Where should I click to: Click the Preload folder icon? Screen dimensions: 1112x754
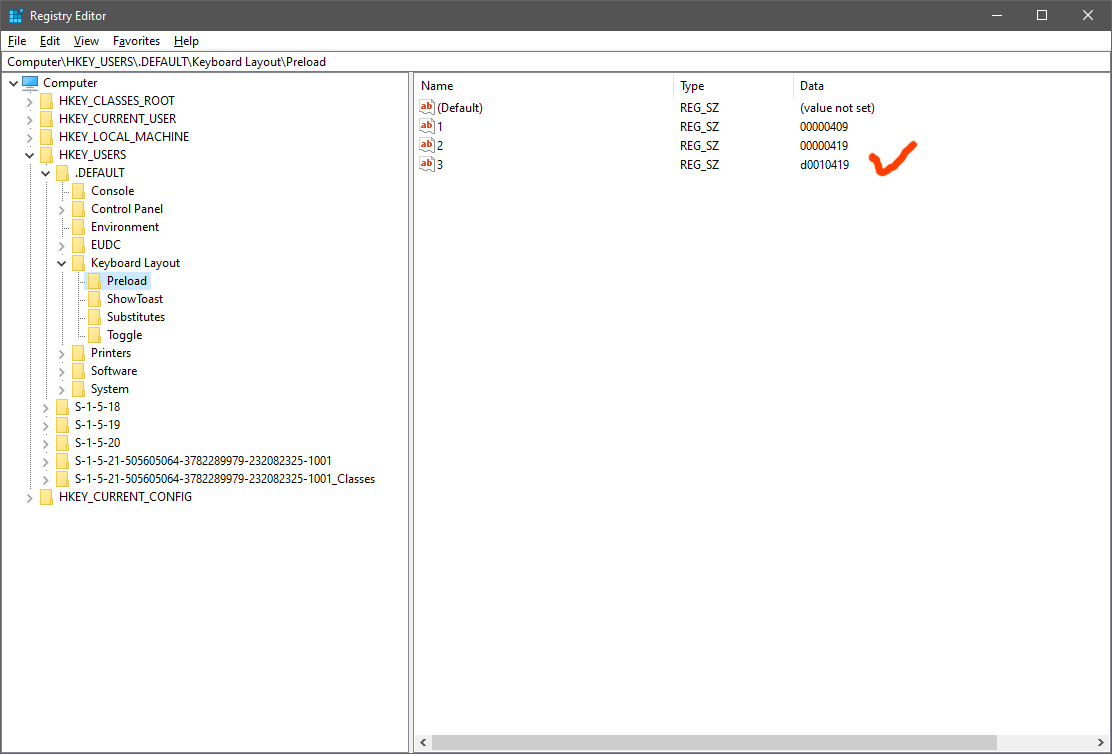[95, 281]
